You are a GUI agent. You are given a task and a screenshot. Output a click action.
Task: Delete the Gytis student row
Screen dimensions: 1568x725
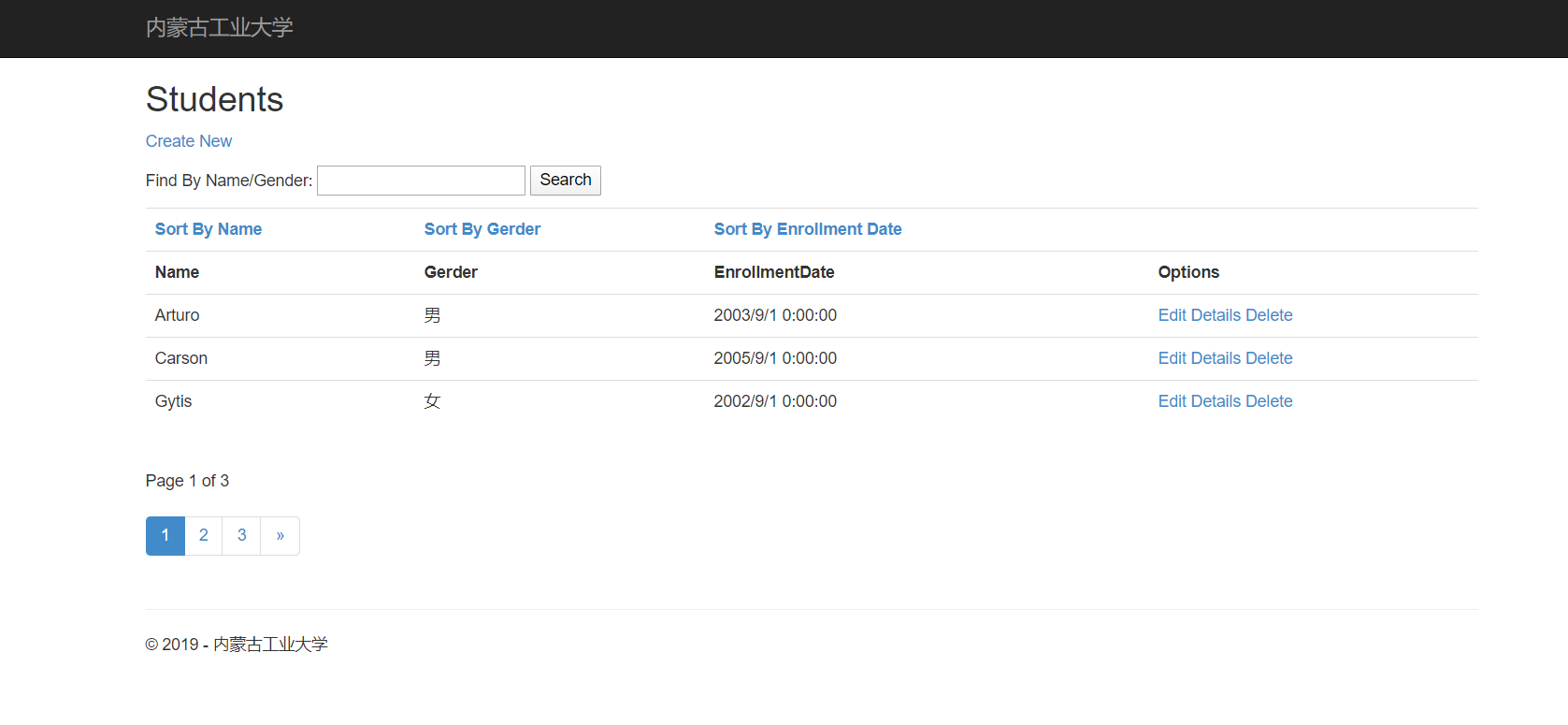click(x=1269, y=401)
